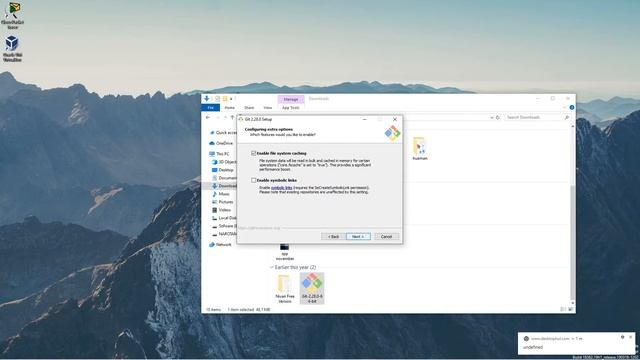Click the Explorer back arrow
This screenshot has height=360, width=640.
click(208, 118)
